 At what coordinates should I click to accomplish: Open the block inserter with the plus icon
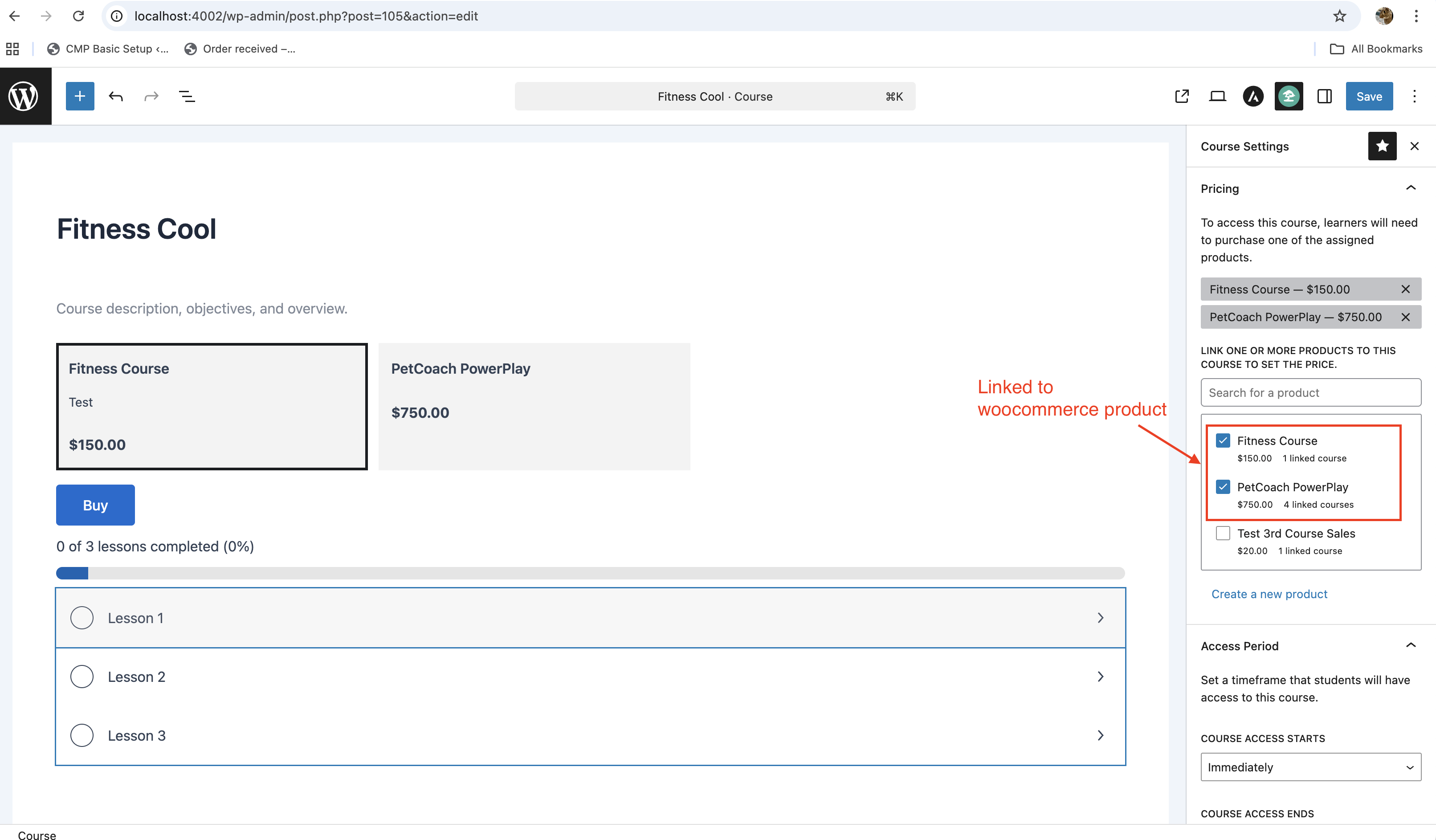[x=80, y=96]
